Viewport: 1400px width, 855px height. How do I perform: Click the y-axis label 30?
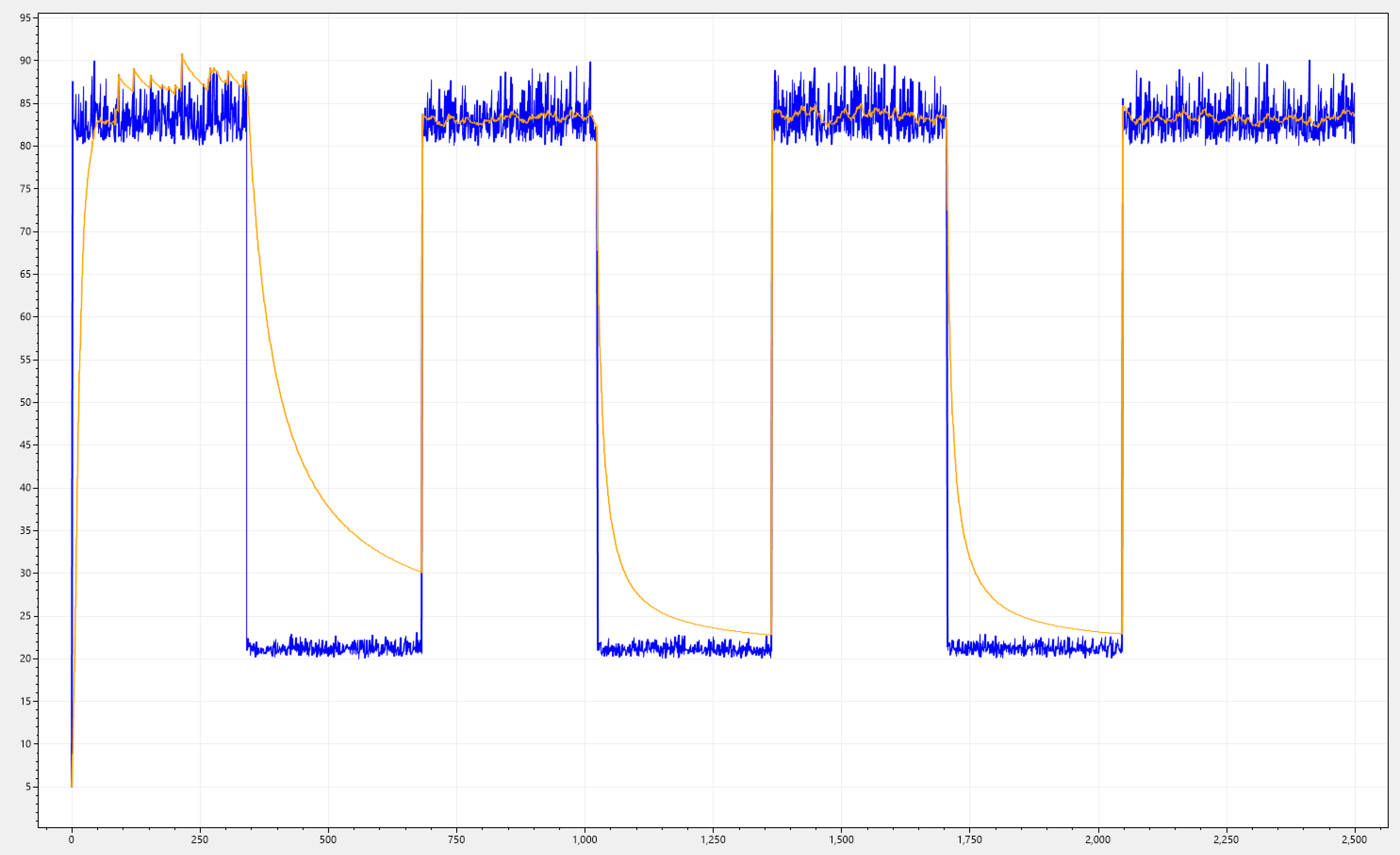25,573
